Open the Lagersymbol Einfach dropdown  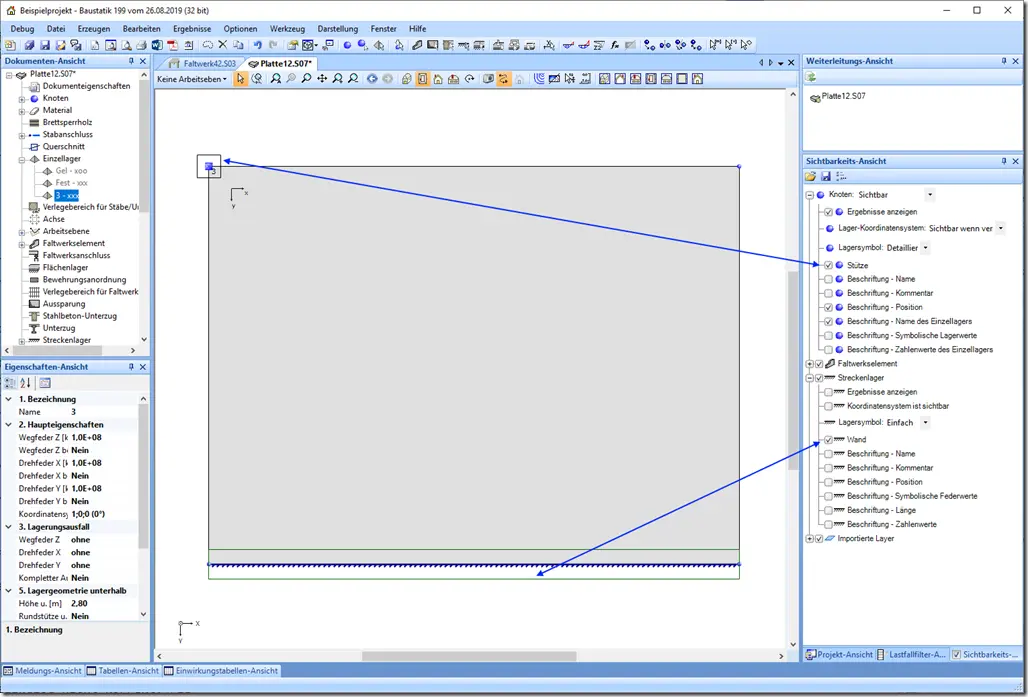[925, 423]
